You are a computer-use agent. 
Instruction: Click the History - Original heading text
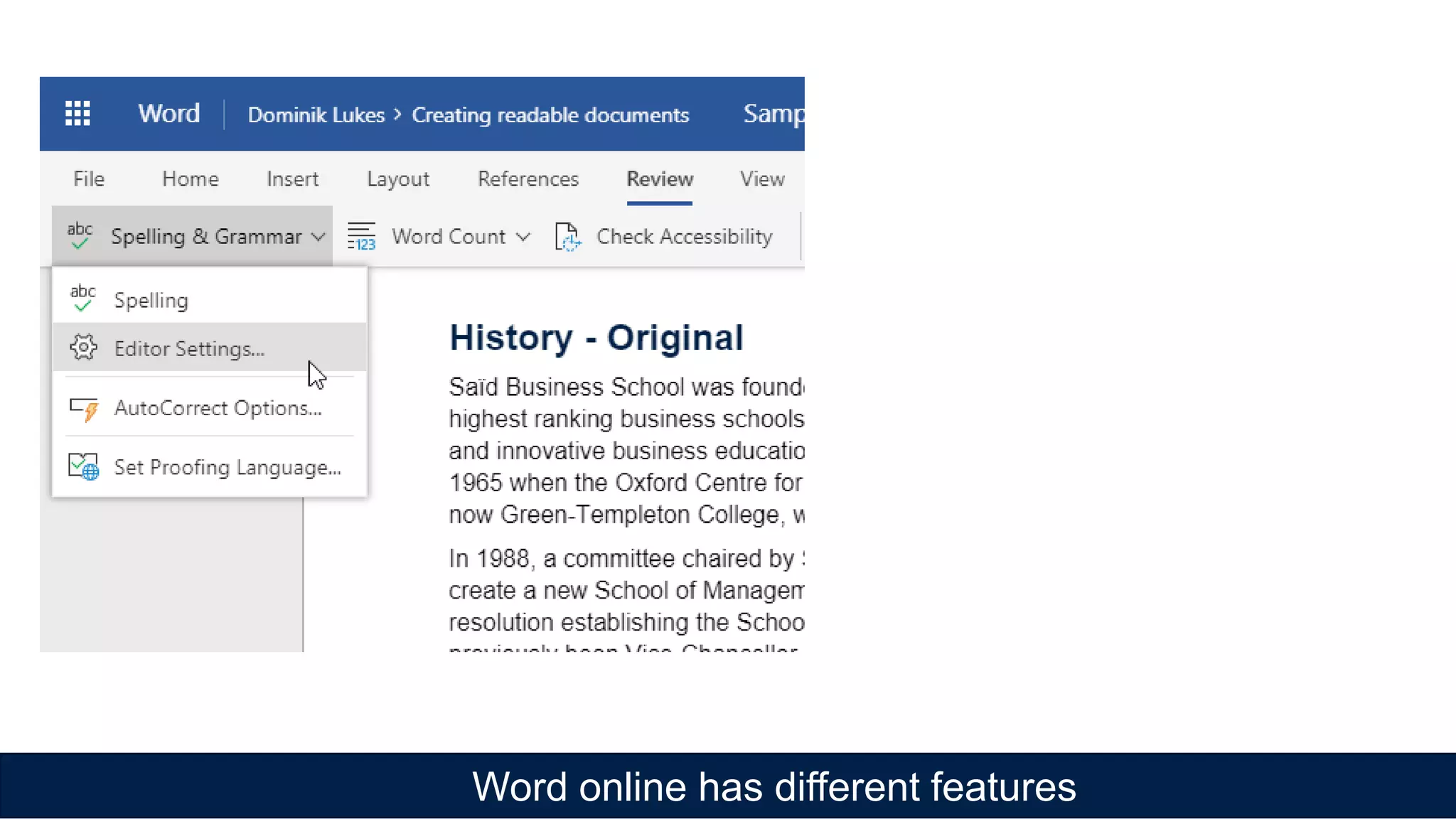(596, 338)
